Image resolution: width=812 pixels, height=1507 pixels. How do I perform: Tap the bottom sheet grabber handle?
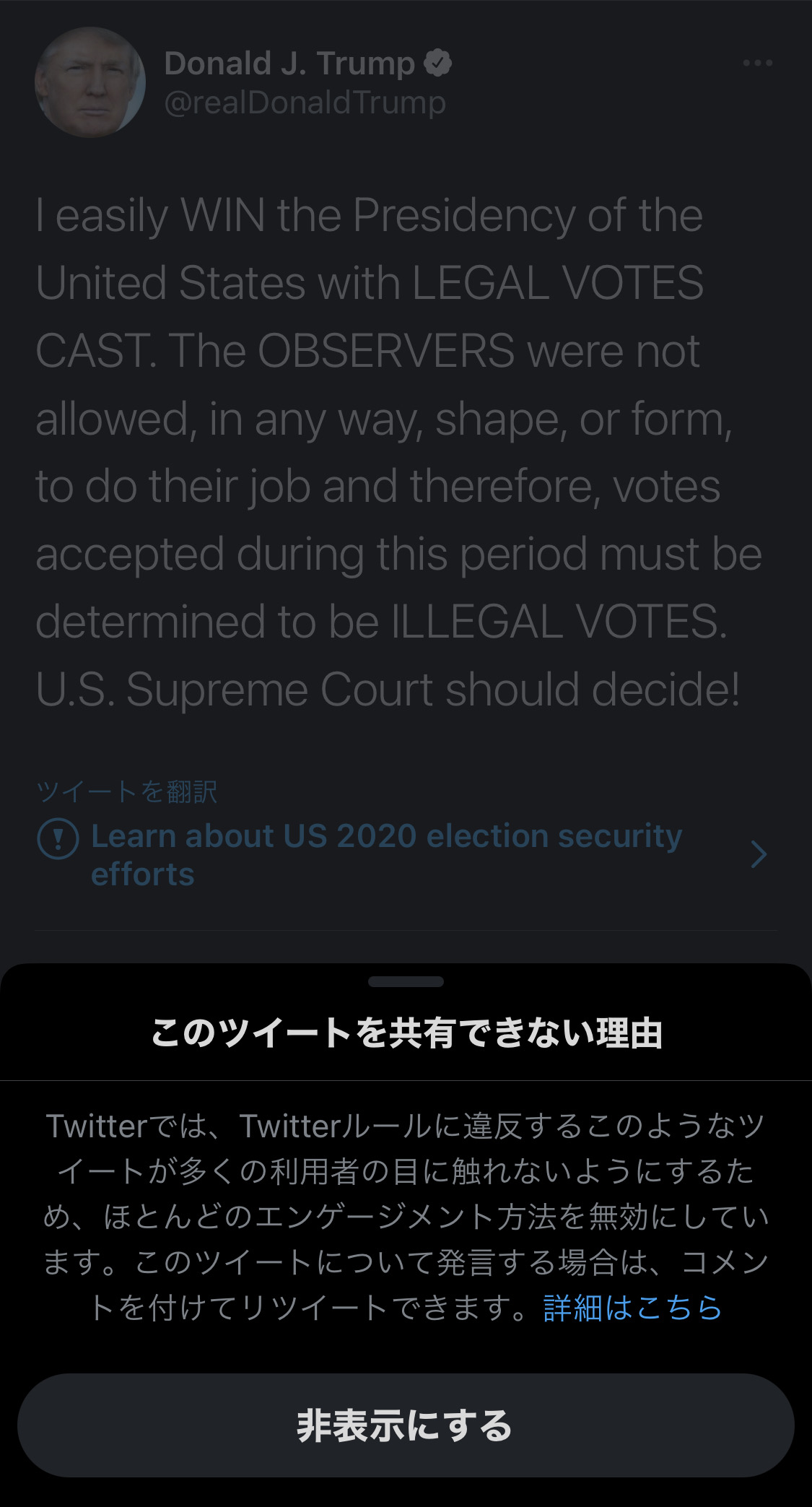point(406,981)
